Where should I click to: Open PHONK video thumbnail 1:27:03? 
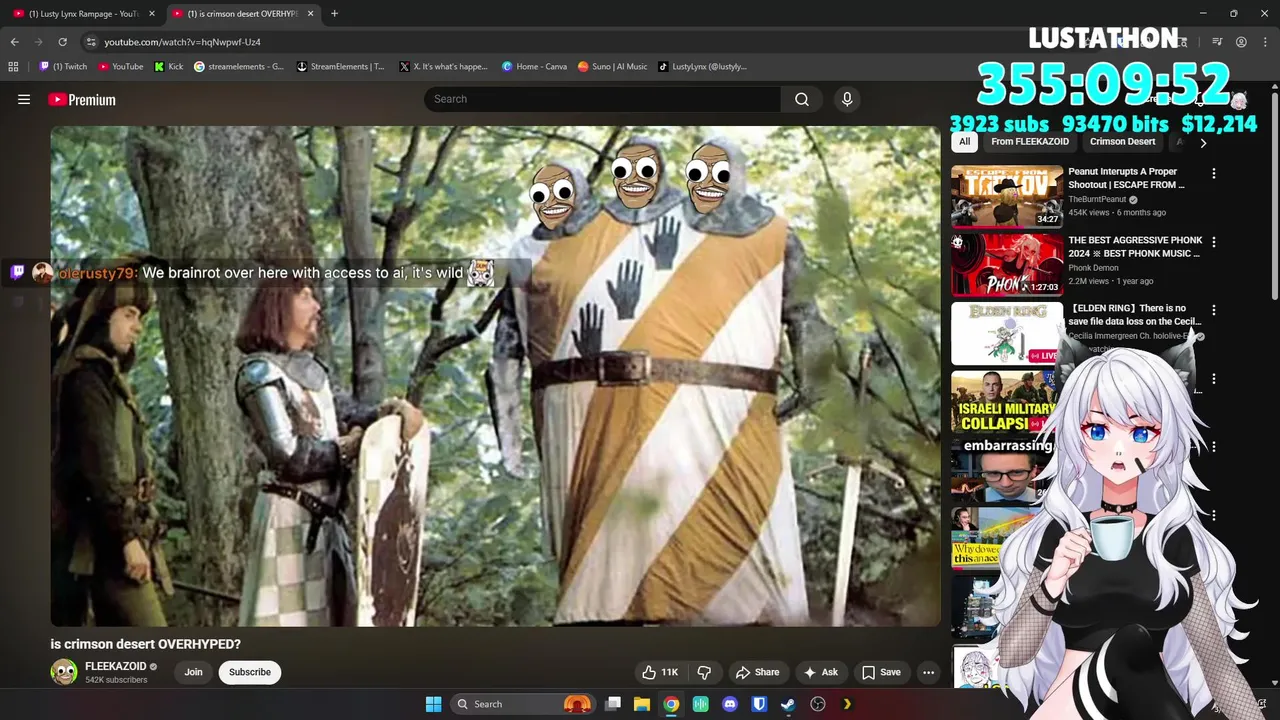pos(1006,265)
